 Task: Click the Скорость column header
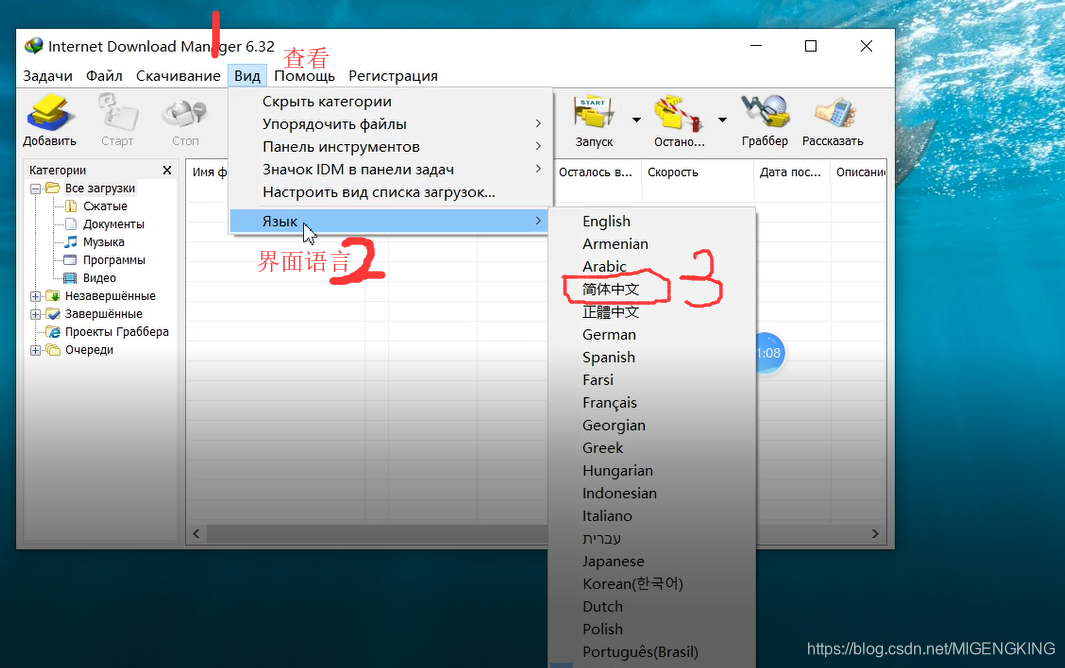[698, 173]
